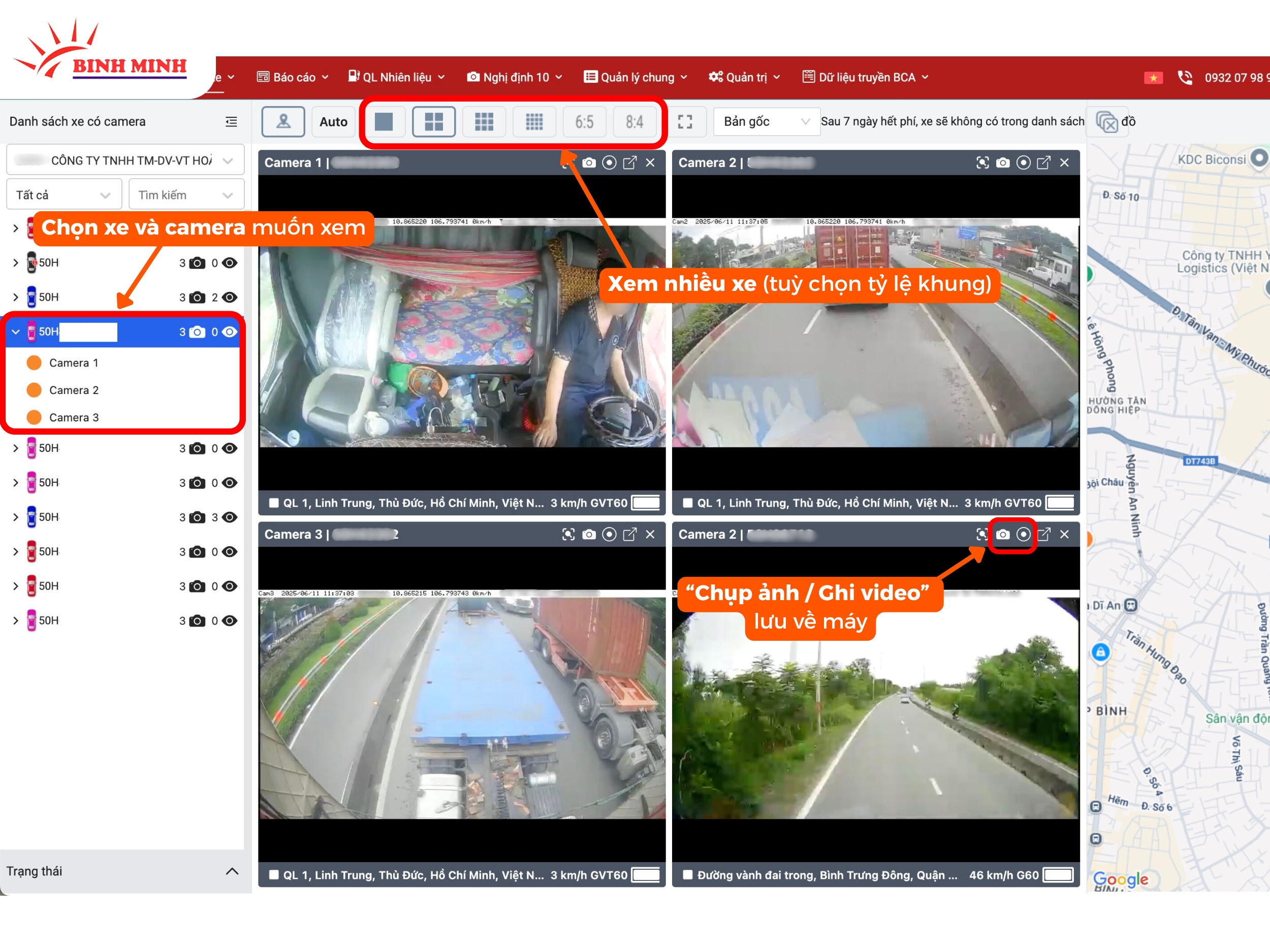Tick checkbox beside Đường vành đai trong address
The height and width of the screenshot is (952, 1270).
point(688,875)
